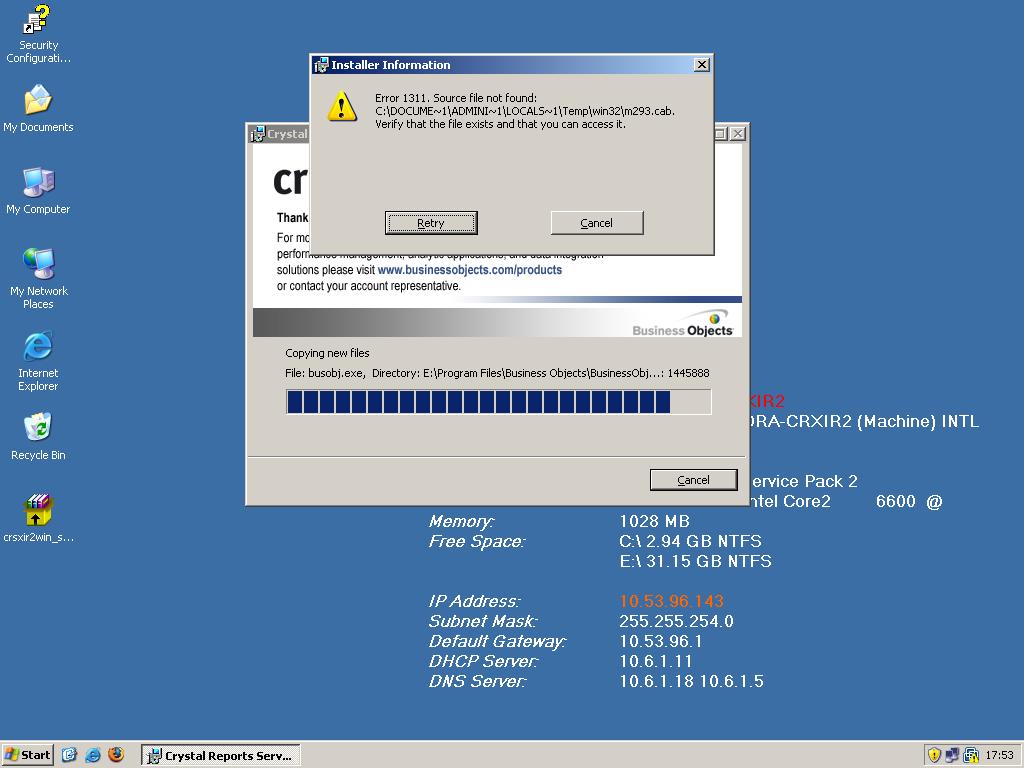Click the tray icon beside the clock
The height and width of the screenshot is (768, 1024).
(x=971, y=755)
